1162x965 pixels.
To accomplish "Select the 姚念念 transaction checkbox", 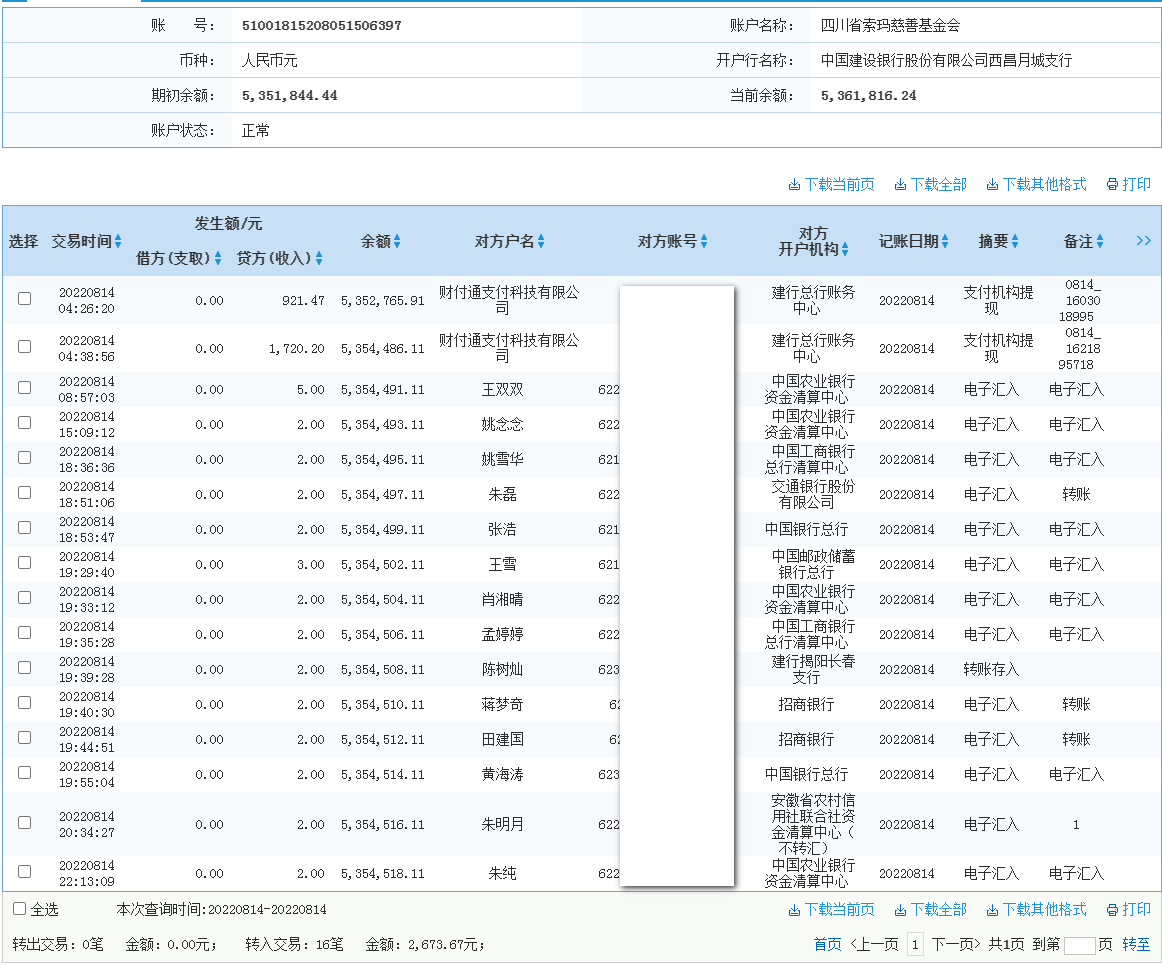I will [24, 422].
